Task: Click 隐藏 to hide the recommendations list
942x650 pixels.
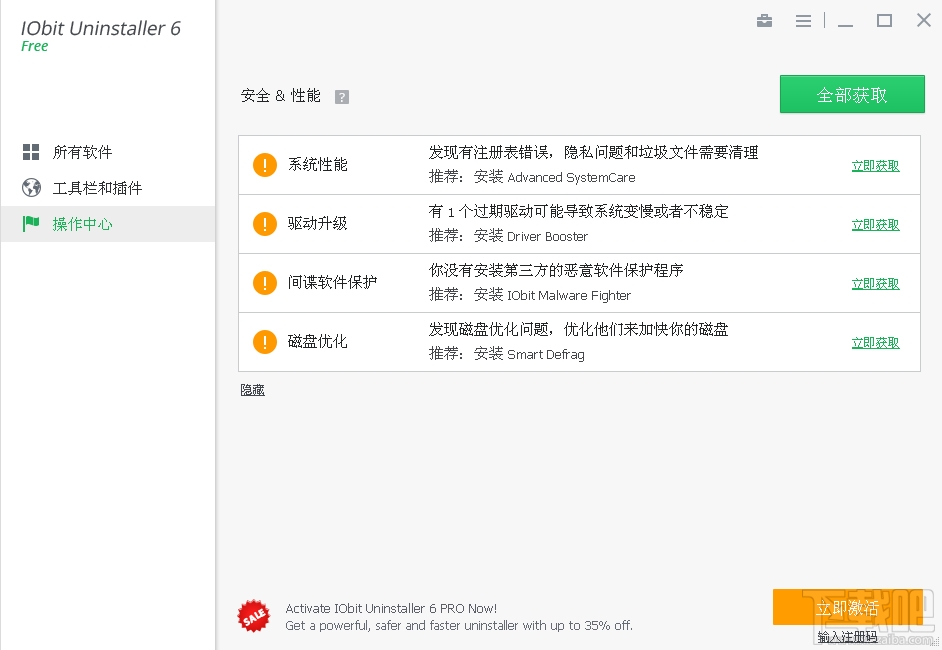Action: tap(251, 389)
